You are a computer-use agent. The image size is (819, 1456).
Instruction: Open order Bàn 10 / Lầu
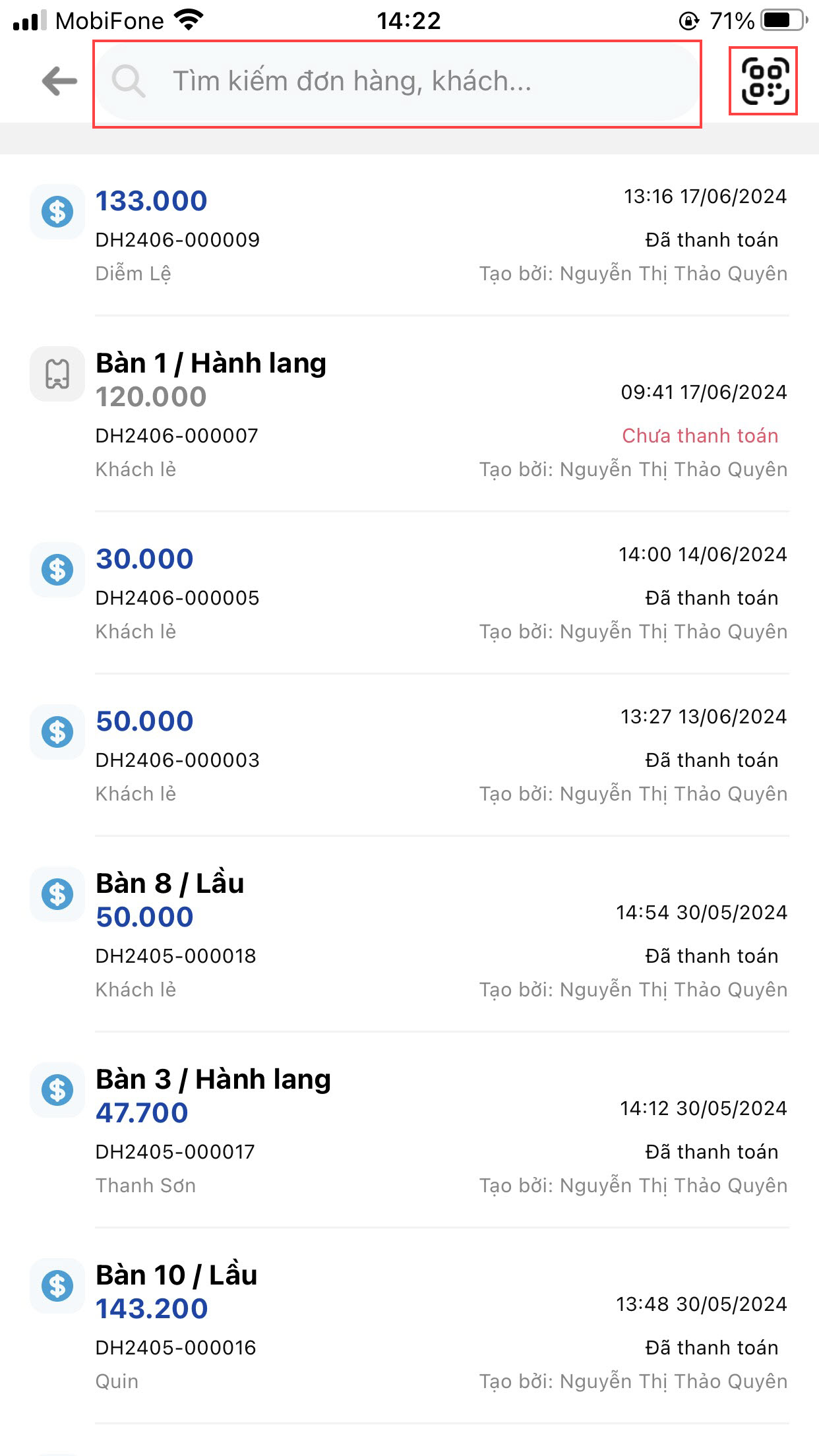[177, 1275]
